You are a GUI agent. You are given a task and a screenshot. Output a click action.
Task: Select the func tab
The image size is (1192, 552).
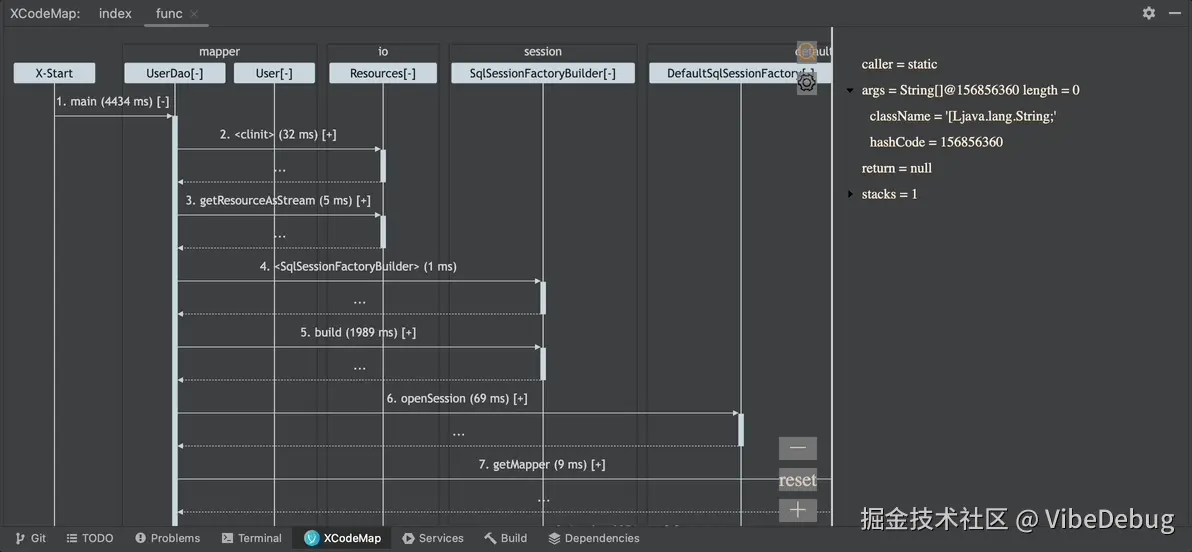[169, 14]
